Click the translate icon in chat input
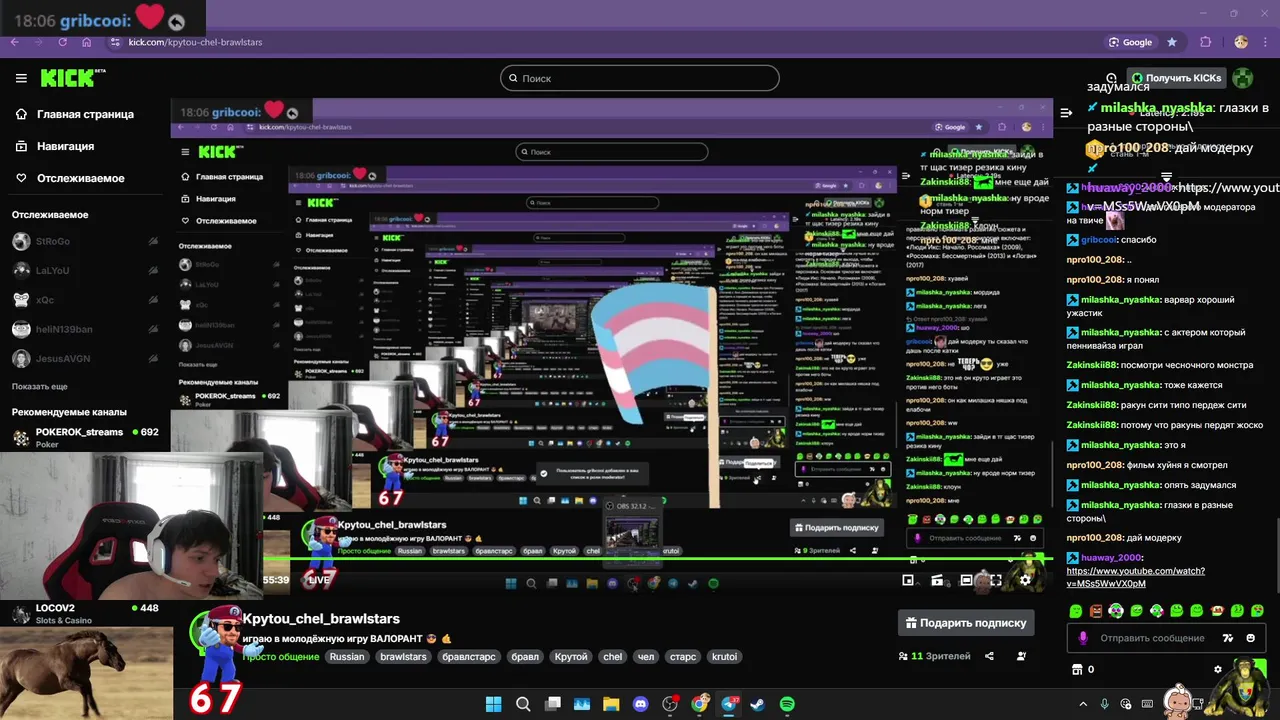Screen dimensions: 1280x720 click(1228, 638)
